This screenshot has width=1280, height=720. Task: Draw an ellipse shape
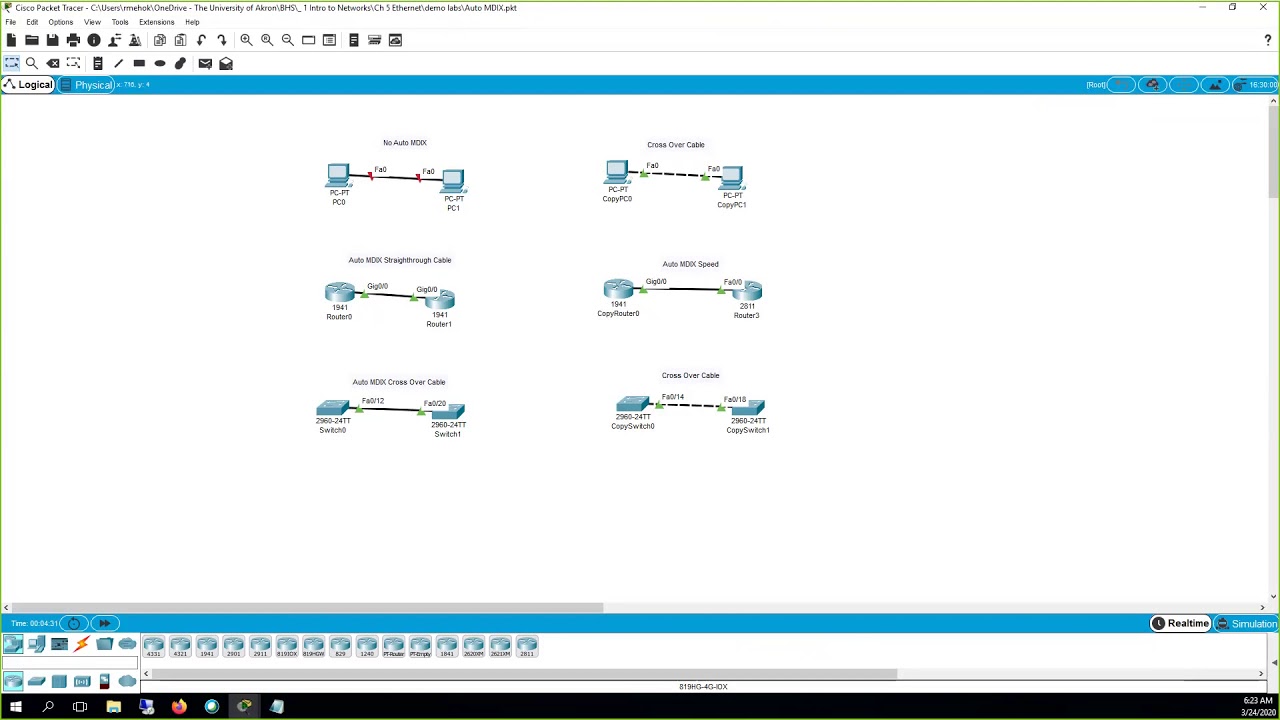tap(160, 63)
